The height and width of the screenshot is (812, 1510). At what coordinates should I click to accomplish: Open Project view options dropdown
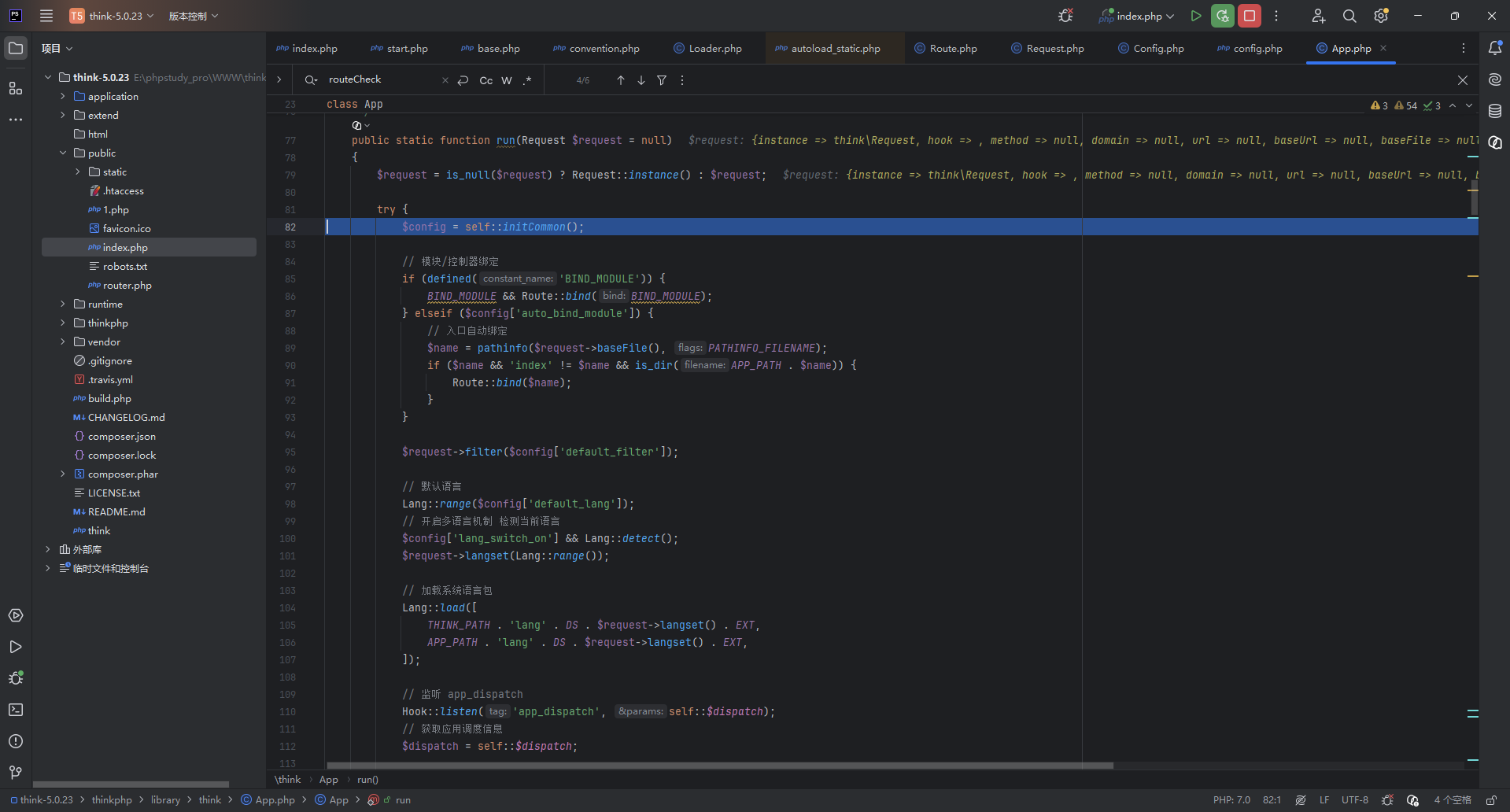point(57,49)
